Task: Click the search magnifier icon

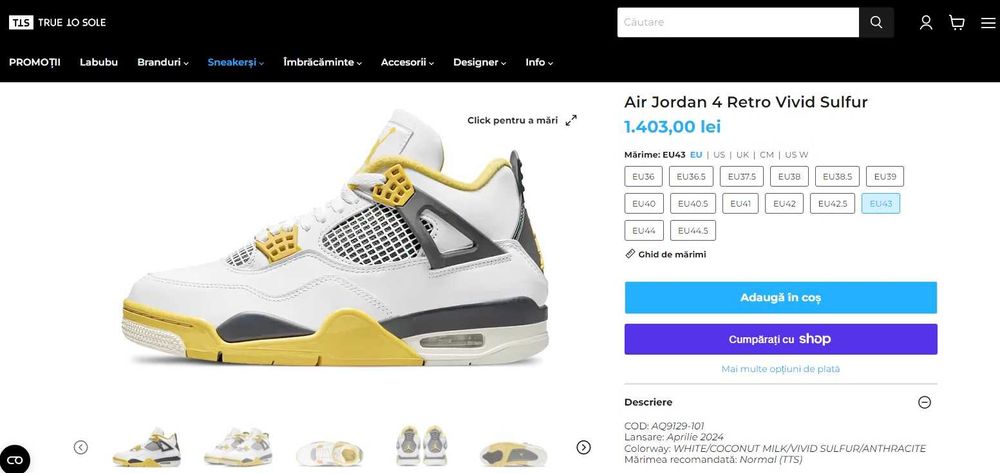Action: pos(876,22)
